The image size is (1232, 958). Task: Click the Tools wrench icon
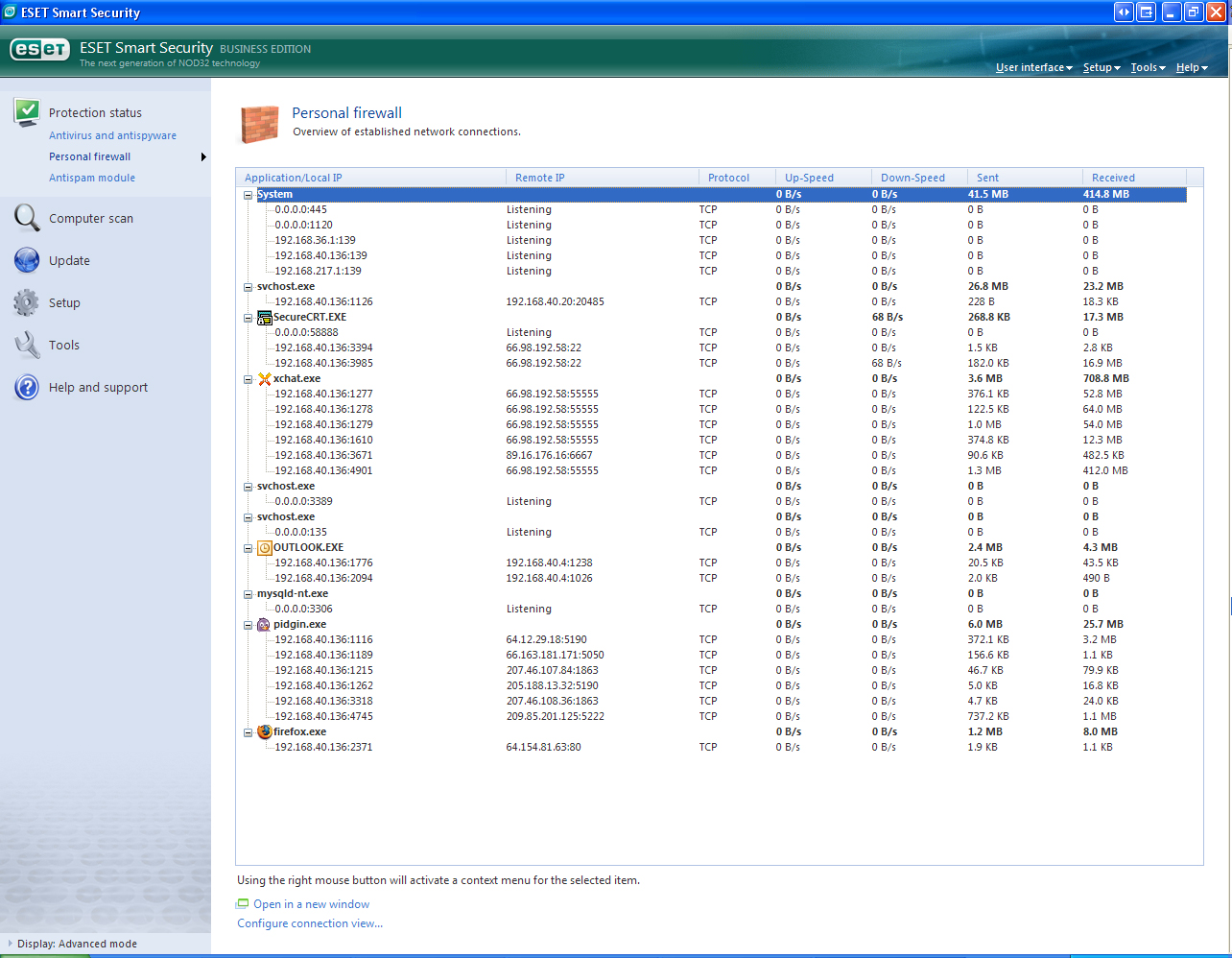point(27,345)
